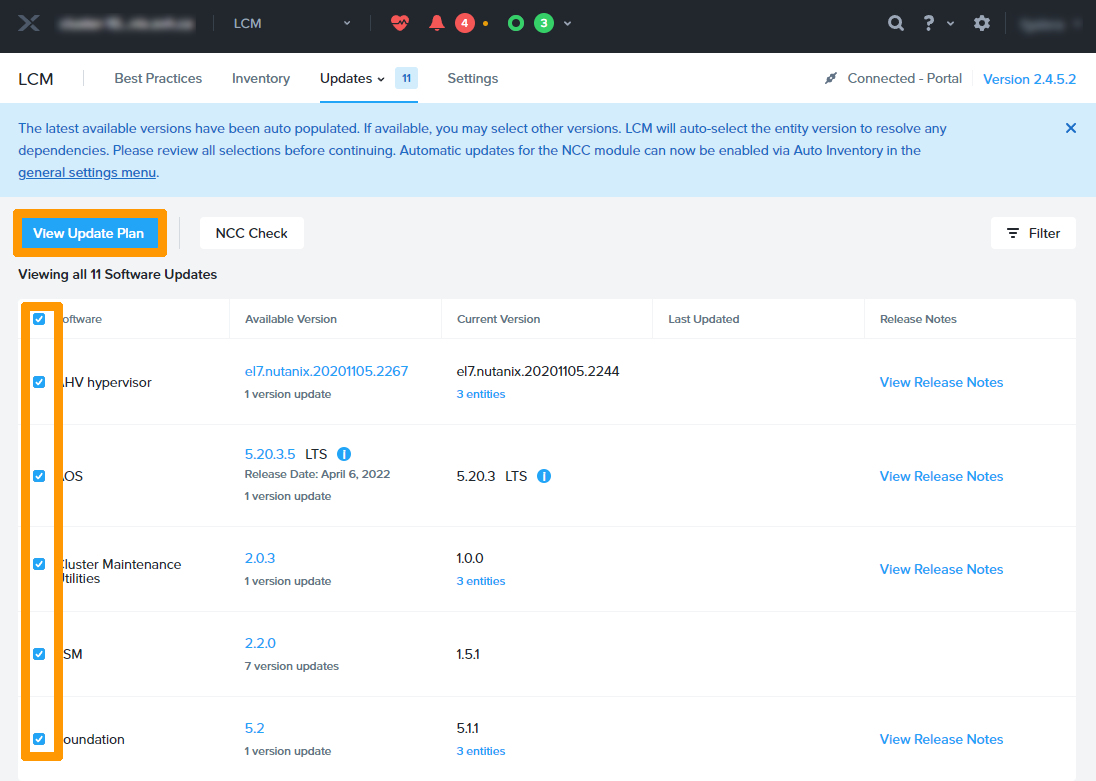Expand the LCM dropdown in top bar
The width and height of the screenshot is (1096, 781).
point(347,23)
